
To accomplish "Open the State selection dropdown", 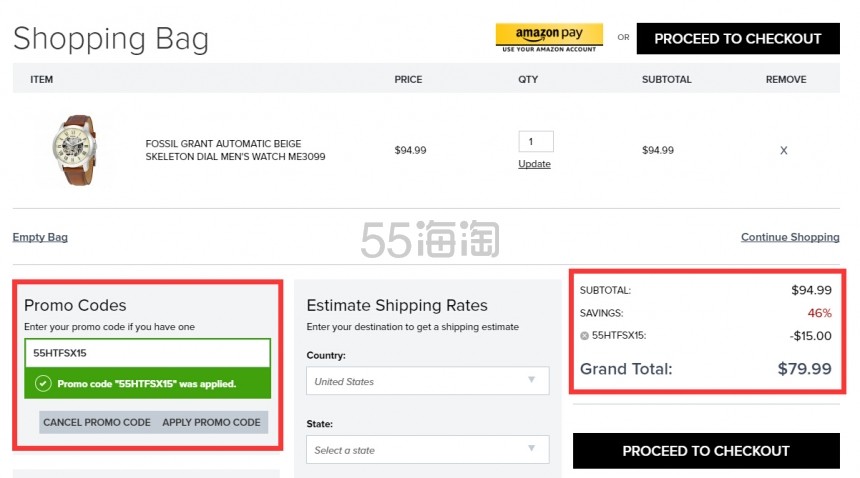I will tap(427, 450).
